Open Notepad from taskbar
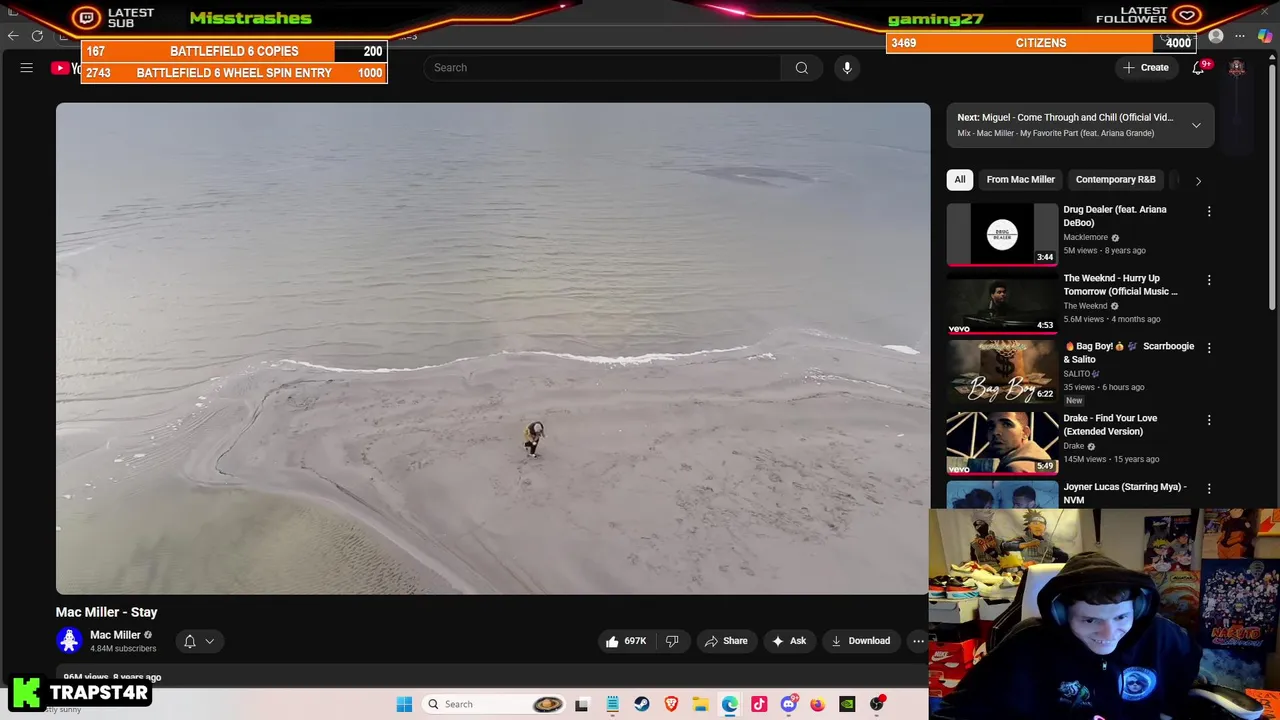The height and width of the screenshot is (720, 1280). 612,704
